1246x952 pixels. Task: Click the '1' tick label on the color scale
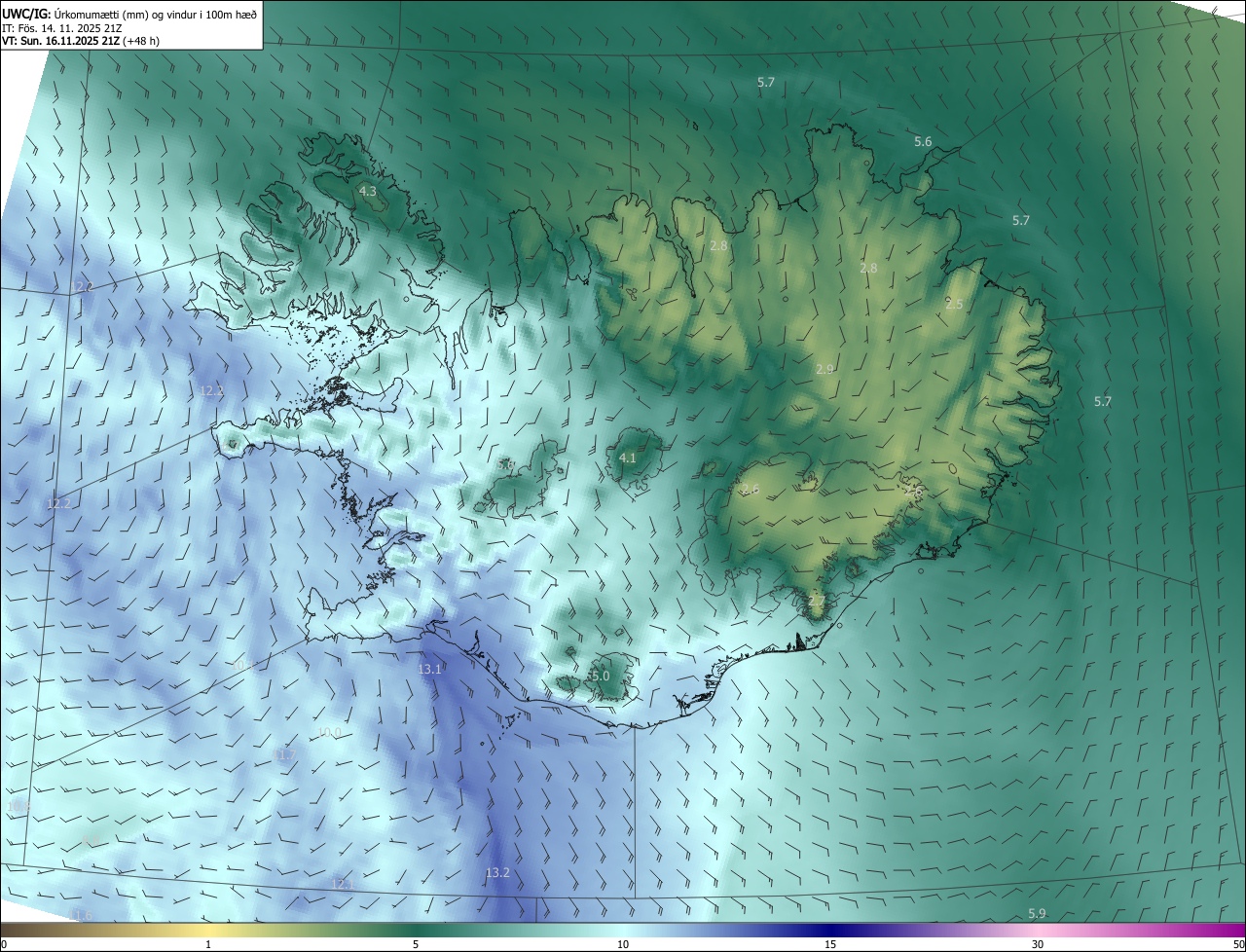(x=208, y=944)
